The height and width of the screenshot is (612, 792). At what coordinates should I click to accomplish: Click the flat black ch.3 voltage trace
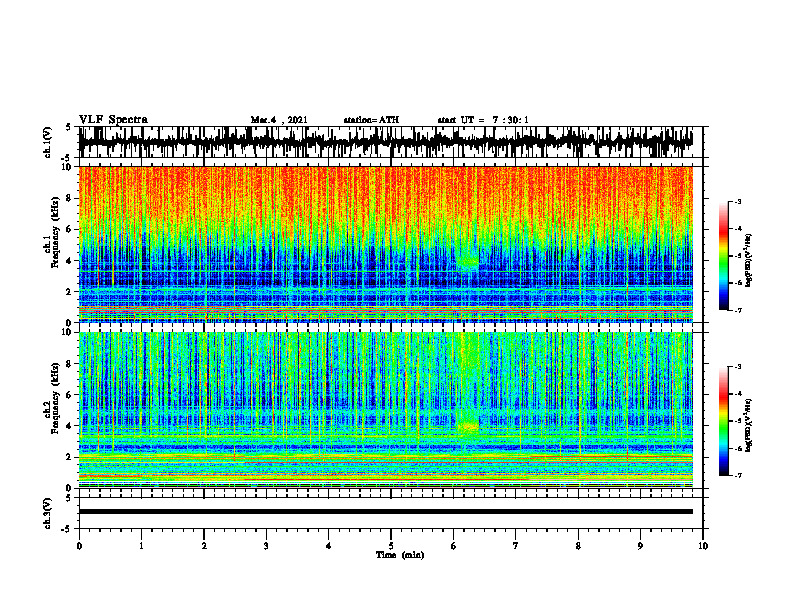point(386,512)
